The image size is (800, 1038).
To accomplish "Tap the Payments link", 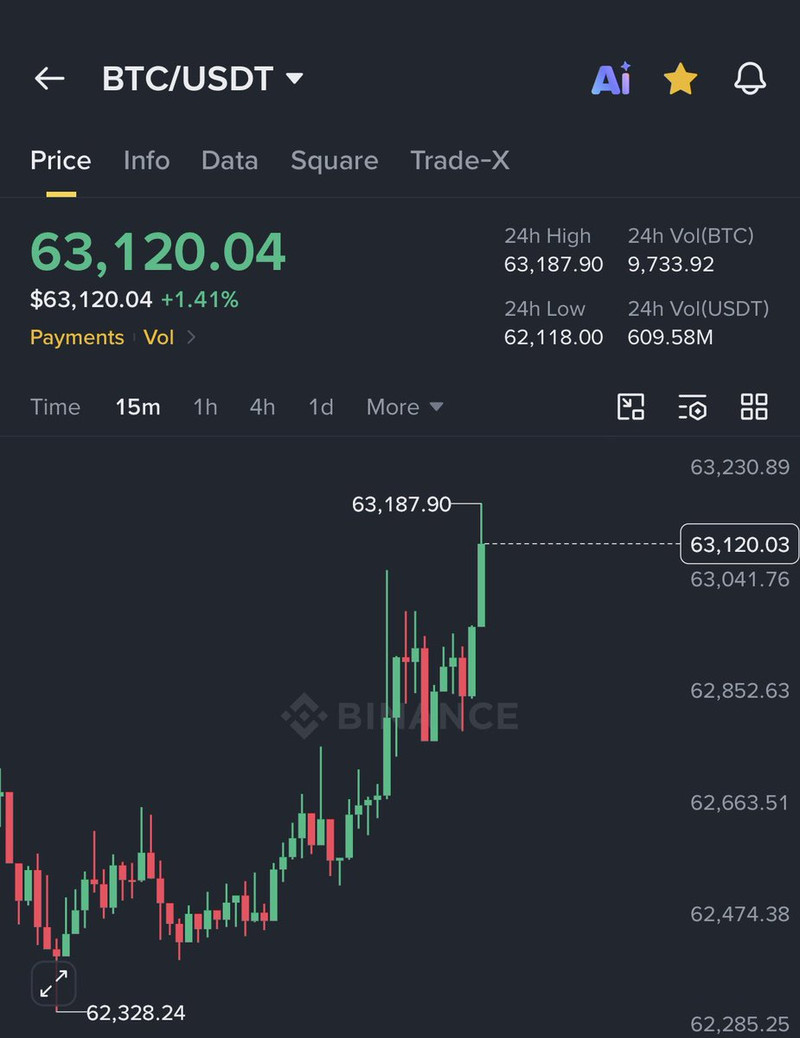I will (77, 337).
